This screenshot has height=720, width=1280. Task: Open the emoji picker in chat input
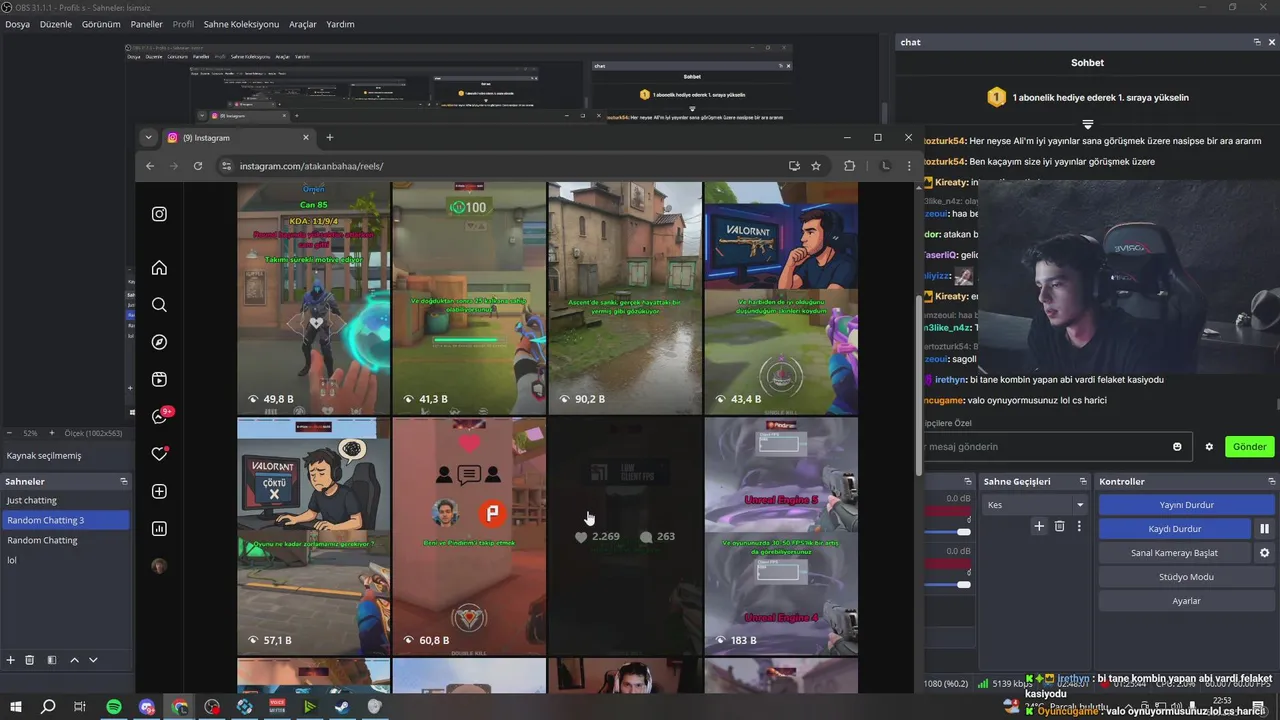coord(1177,447)
